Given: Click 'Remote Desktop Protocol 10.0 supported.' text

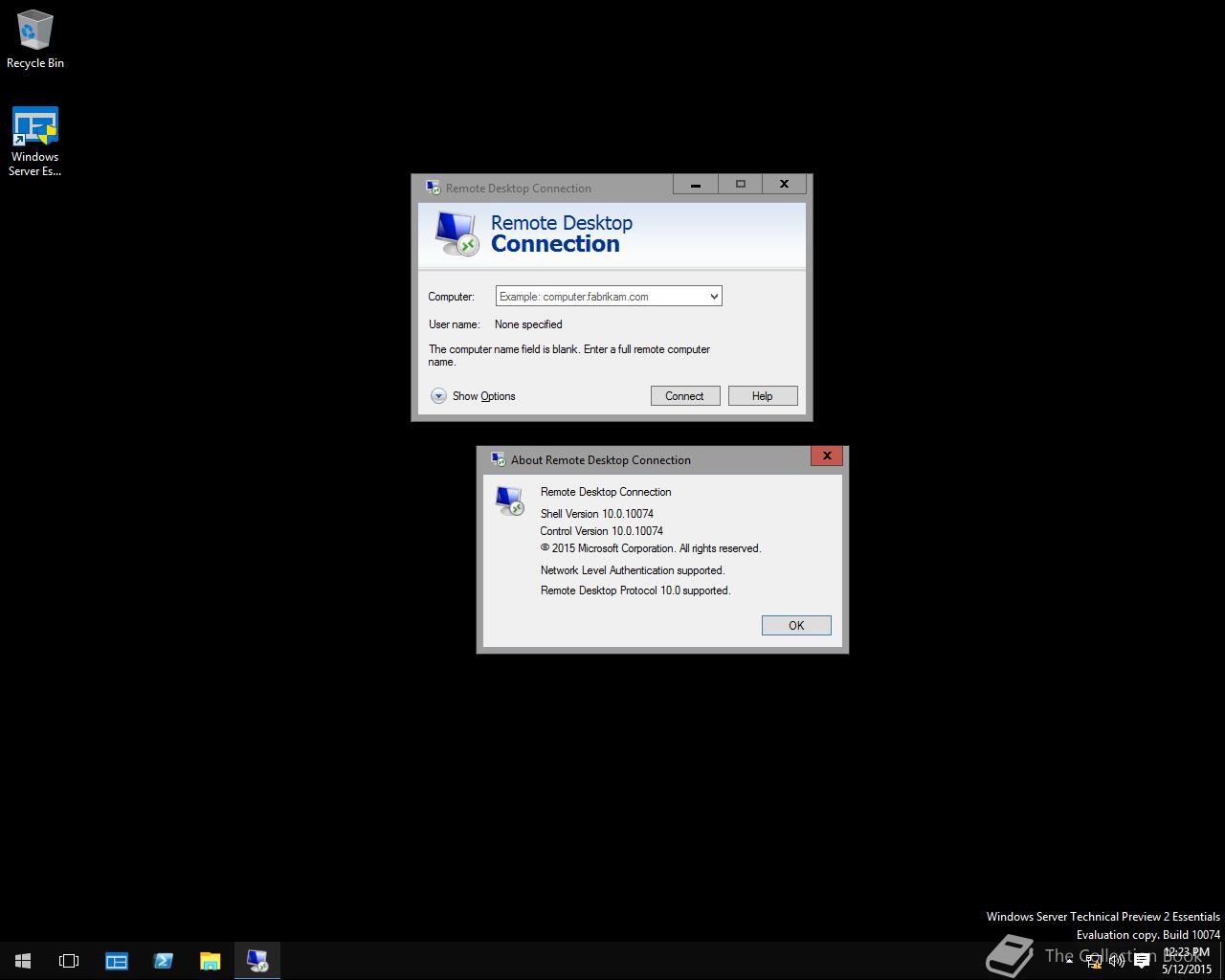Looking at the screenshot, I should (x=635, y=590).
